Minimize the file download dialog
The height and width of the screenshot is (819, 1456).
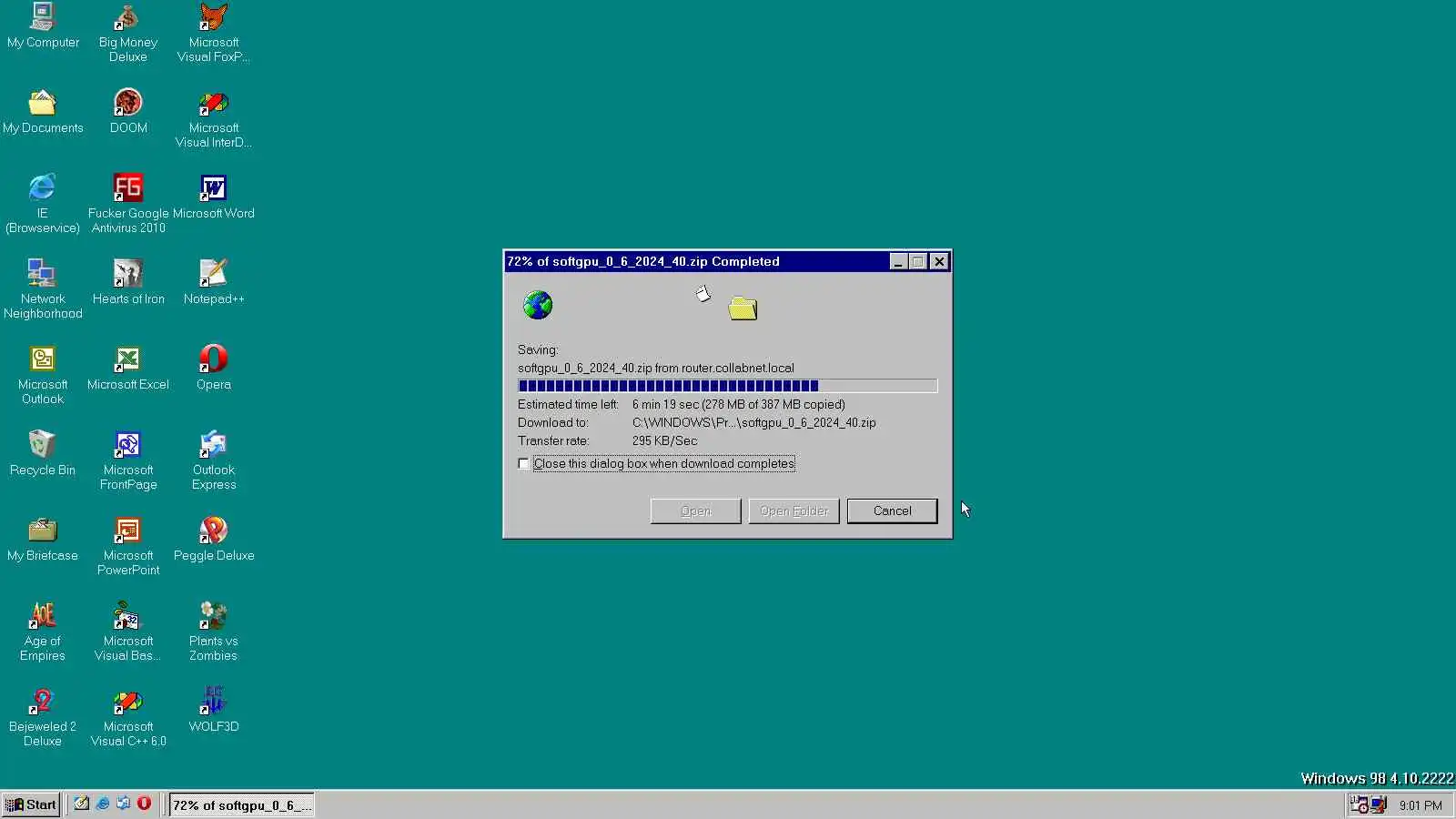(898, 262)
